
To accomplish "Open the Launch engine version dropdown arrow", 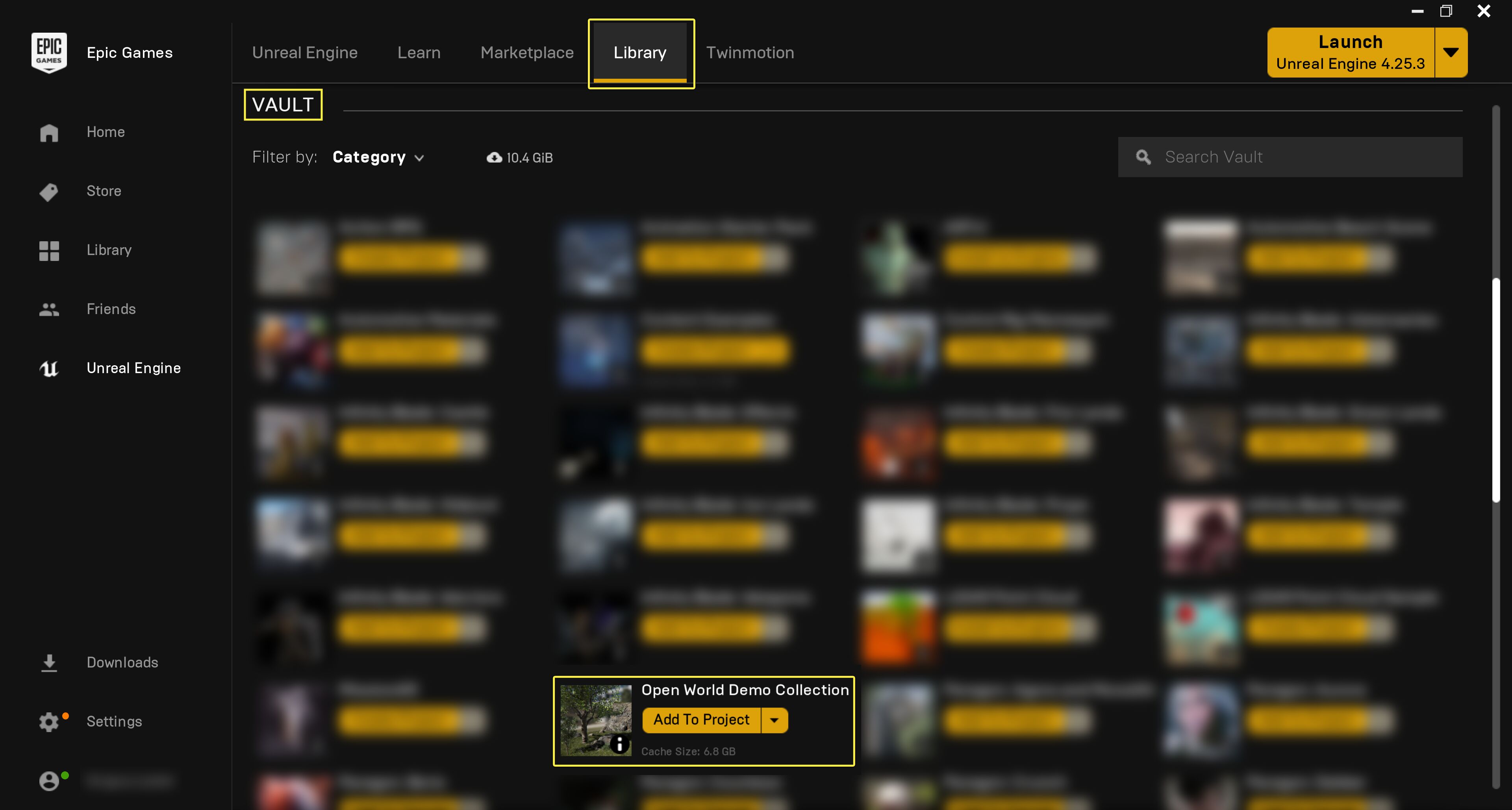I will click(x=1450, y=53).
